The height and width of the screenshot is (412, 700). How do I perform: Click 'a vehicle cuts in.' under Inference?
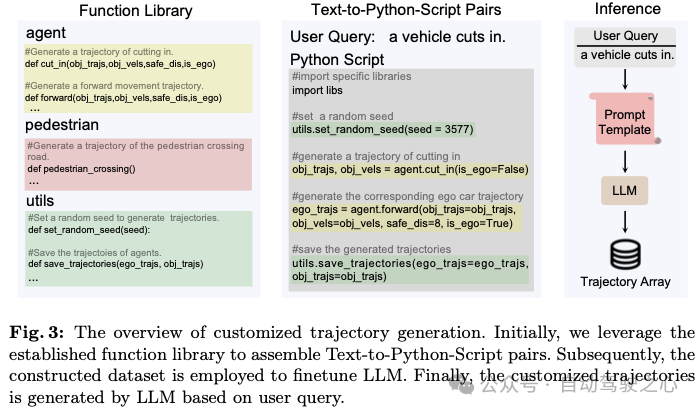point(627,55)
